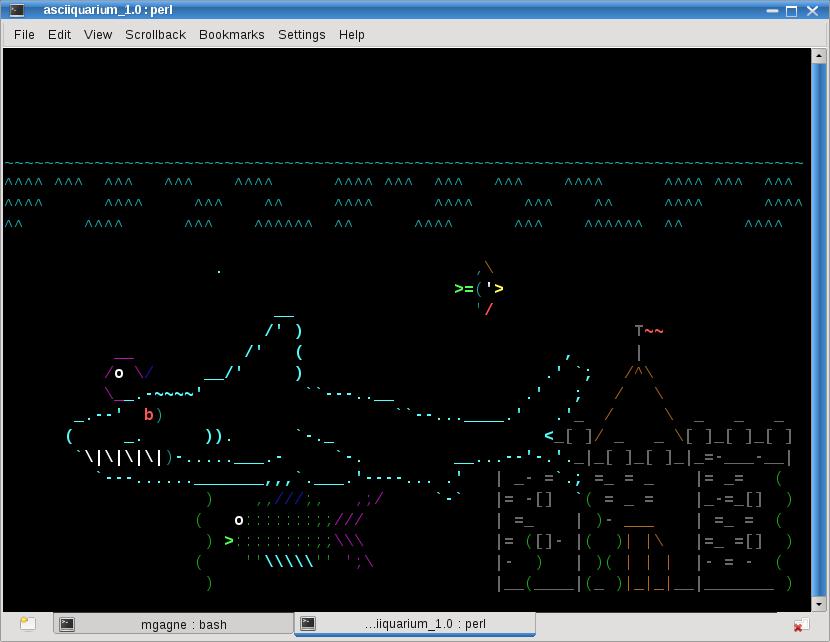Screen dimensions: 830x642
Task: Open the Help menu
Action: point(351,34)
